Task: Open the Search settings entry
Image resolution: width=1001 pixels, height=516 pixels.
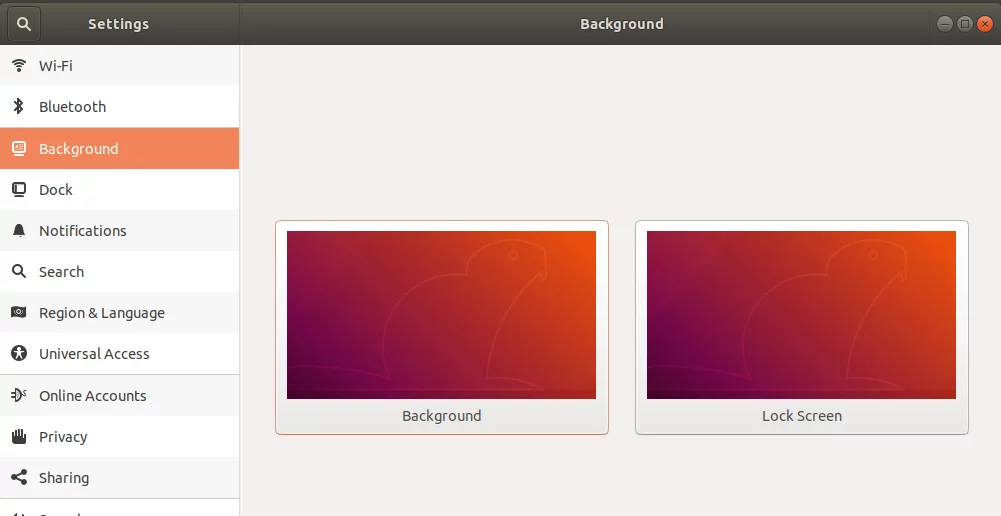Action: point(119,271)
